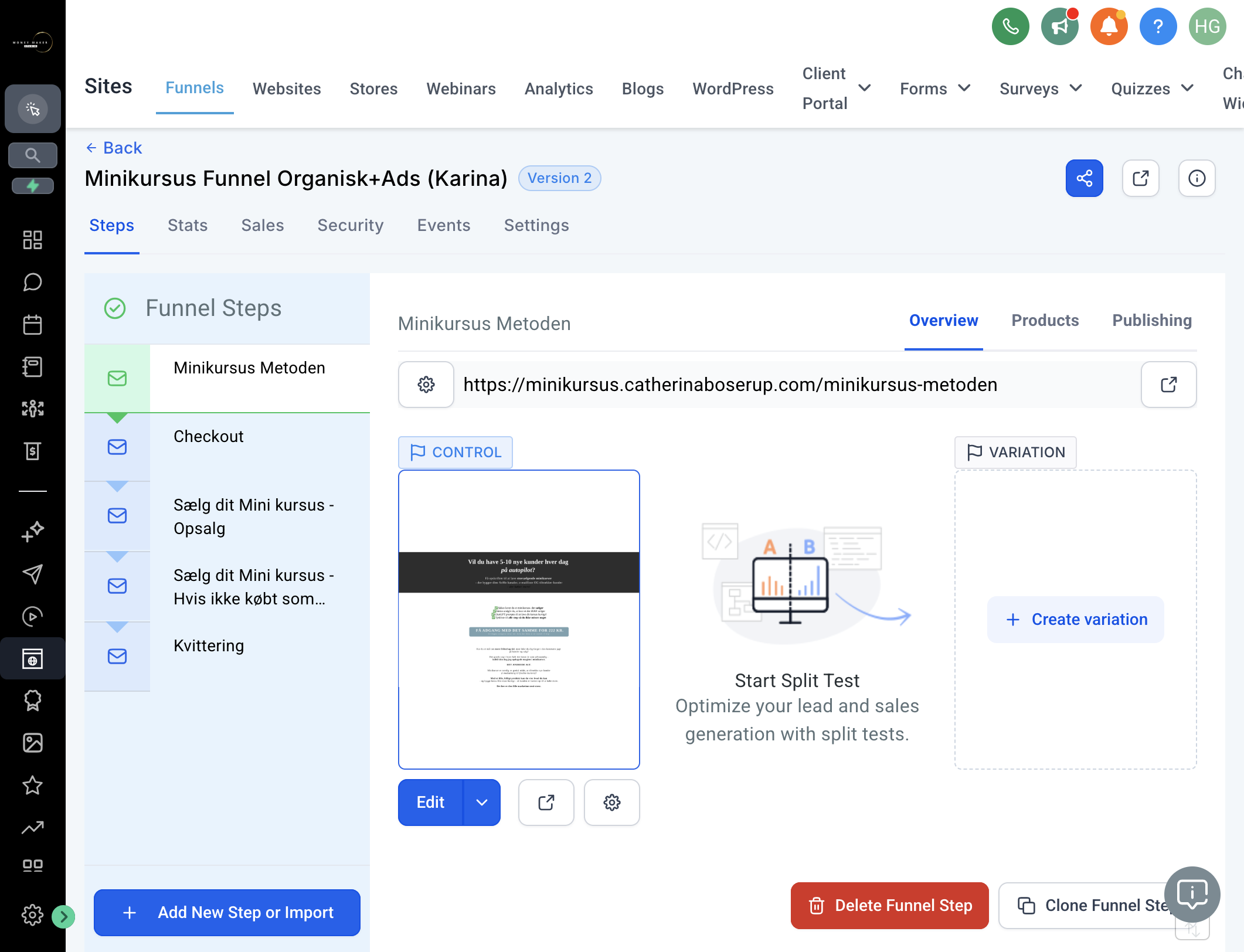This screenshot has width=1244, height=952.
Task: Click Delete Funnel Step button
Action: [x=889, y=906]
